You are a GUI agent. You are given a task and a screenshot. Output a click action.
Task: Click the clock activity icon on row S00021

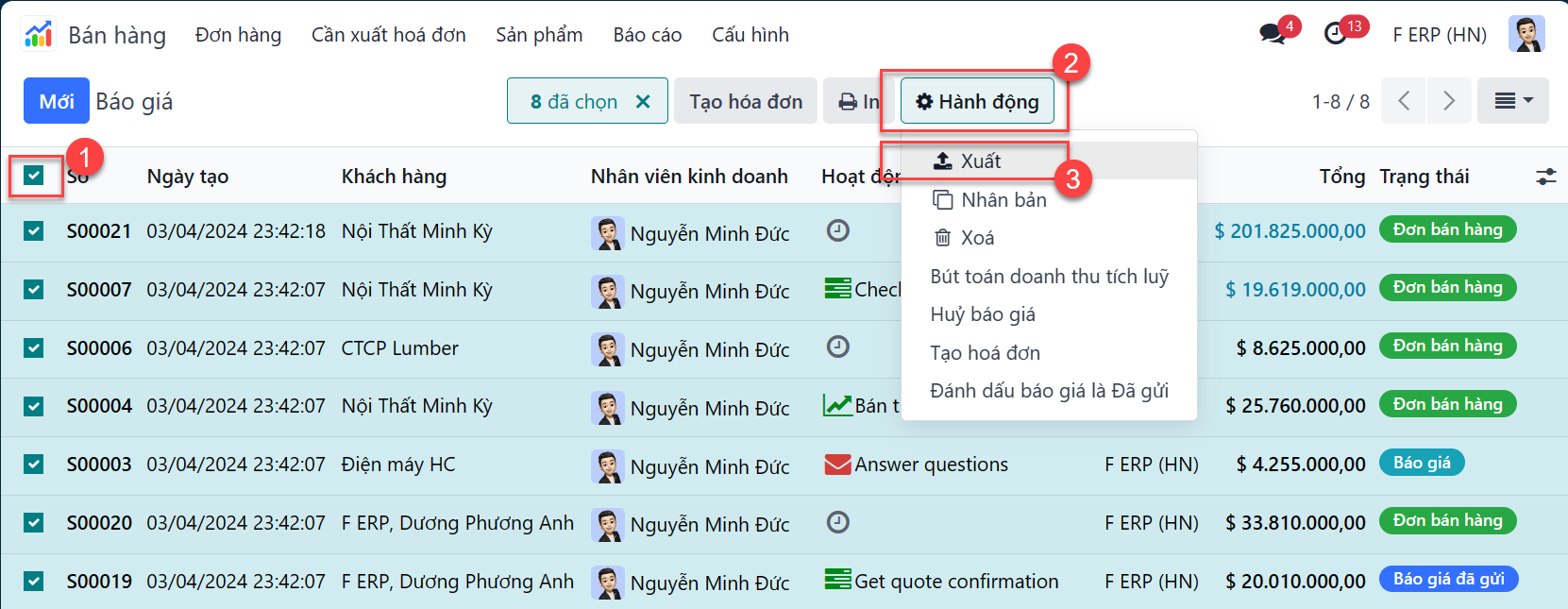coord(837,230)
